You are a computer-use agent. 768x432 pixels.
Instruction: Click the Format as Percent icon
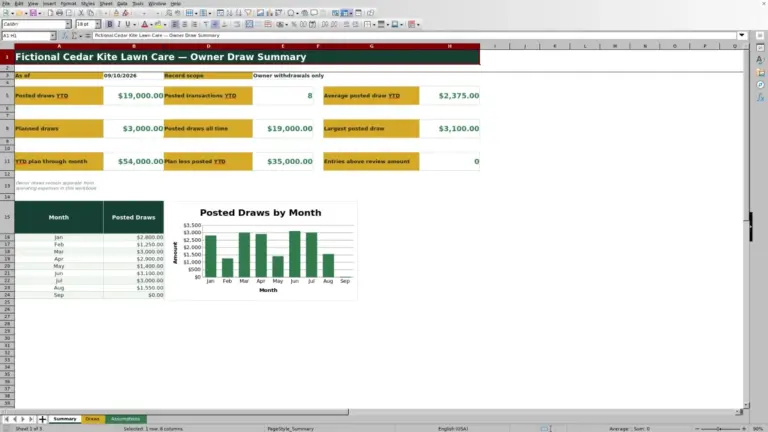click(294, 24)
